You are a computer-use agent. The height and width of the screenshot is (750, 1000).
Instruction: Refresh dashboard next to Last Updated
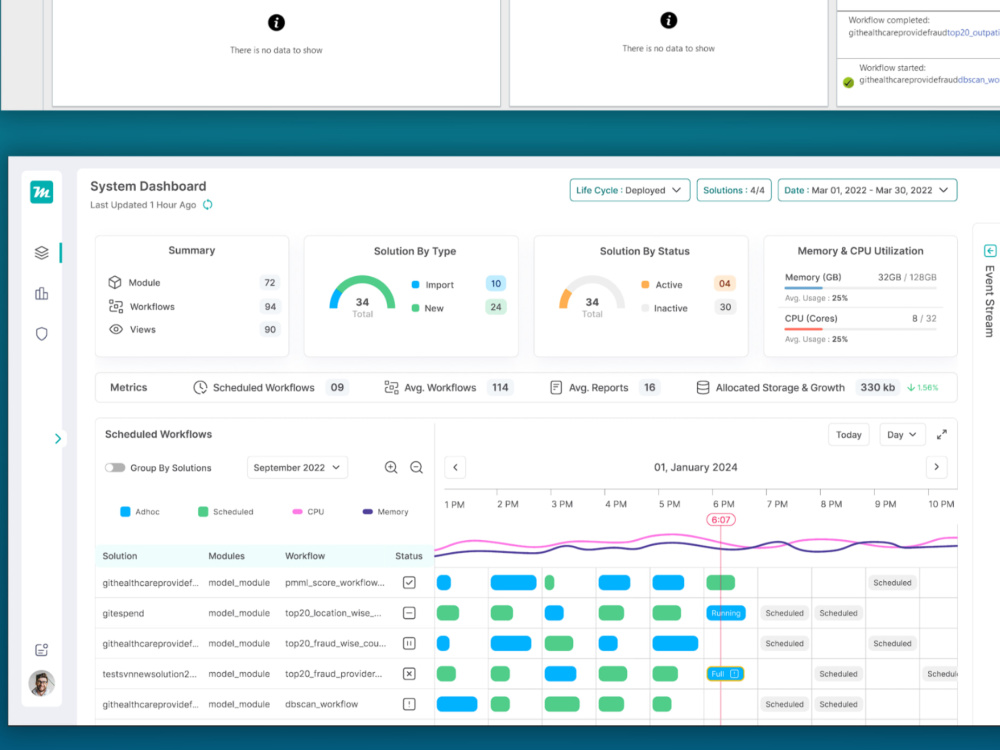click(208, 205)
